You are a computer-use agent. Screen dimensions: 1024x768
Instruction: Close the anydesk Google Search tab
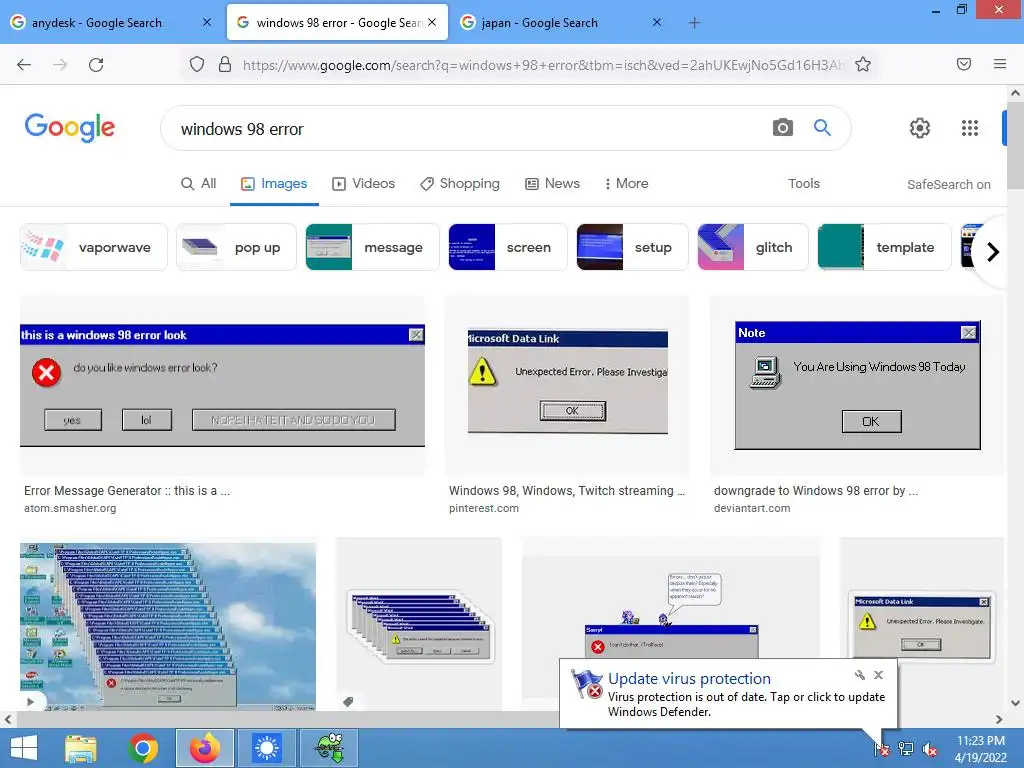(207, 22)
